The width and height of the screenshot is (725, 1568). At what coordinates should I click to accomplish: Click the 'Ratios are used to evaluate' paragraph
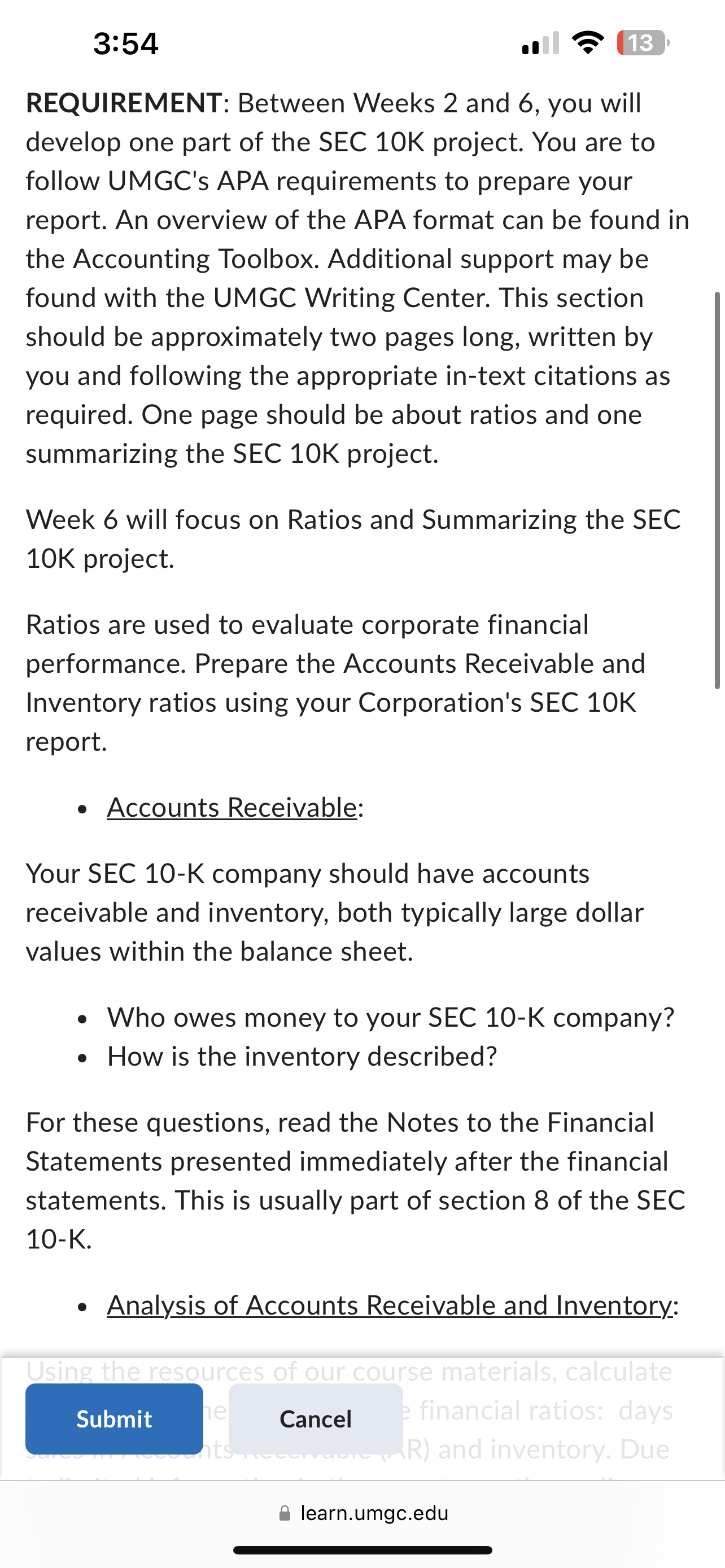pos(335,683)
